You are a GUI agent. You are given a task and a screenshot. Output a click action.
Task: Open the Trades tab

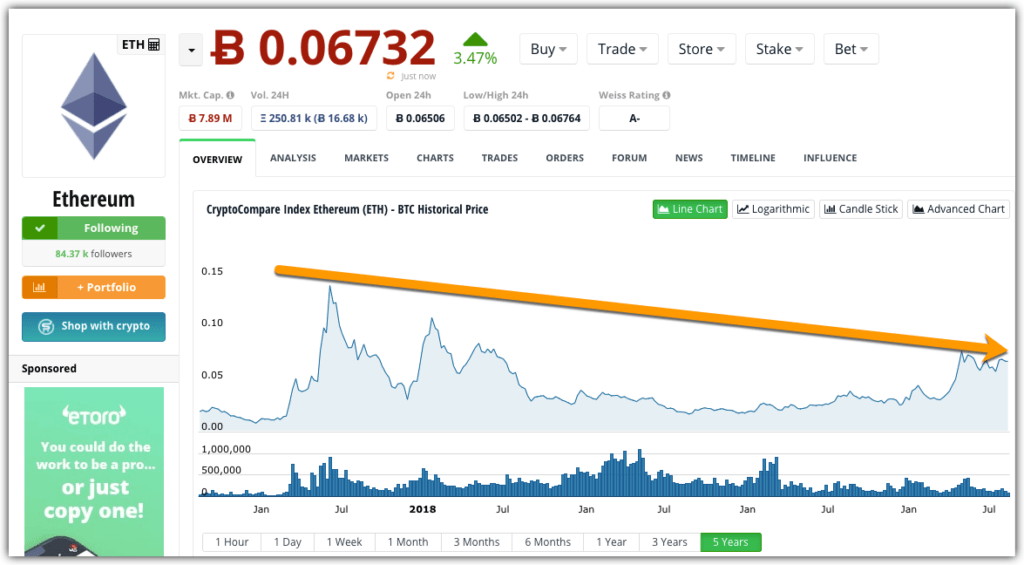click(x=500, y=158)
